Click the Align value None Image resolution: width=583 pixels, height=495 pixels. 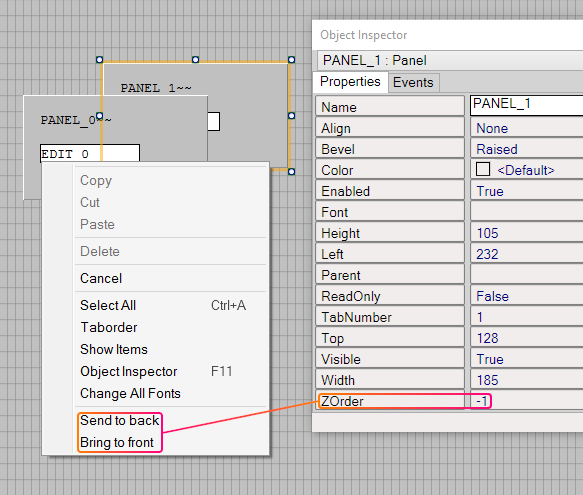526,128
